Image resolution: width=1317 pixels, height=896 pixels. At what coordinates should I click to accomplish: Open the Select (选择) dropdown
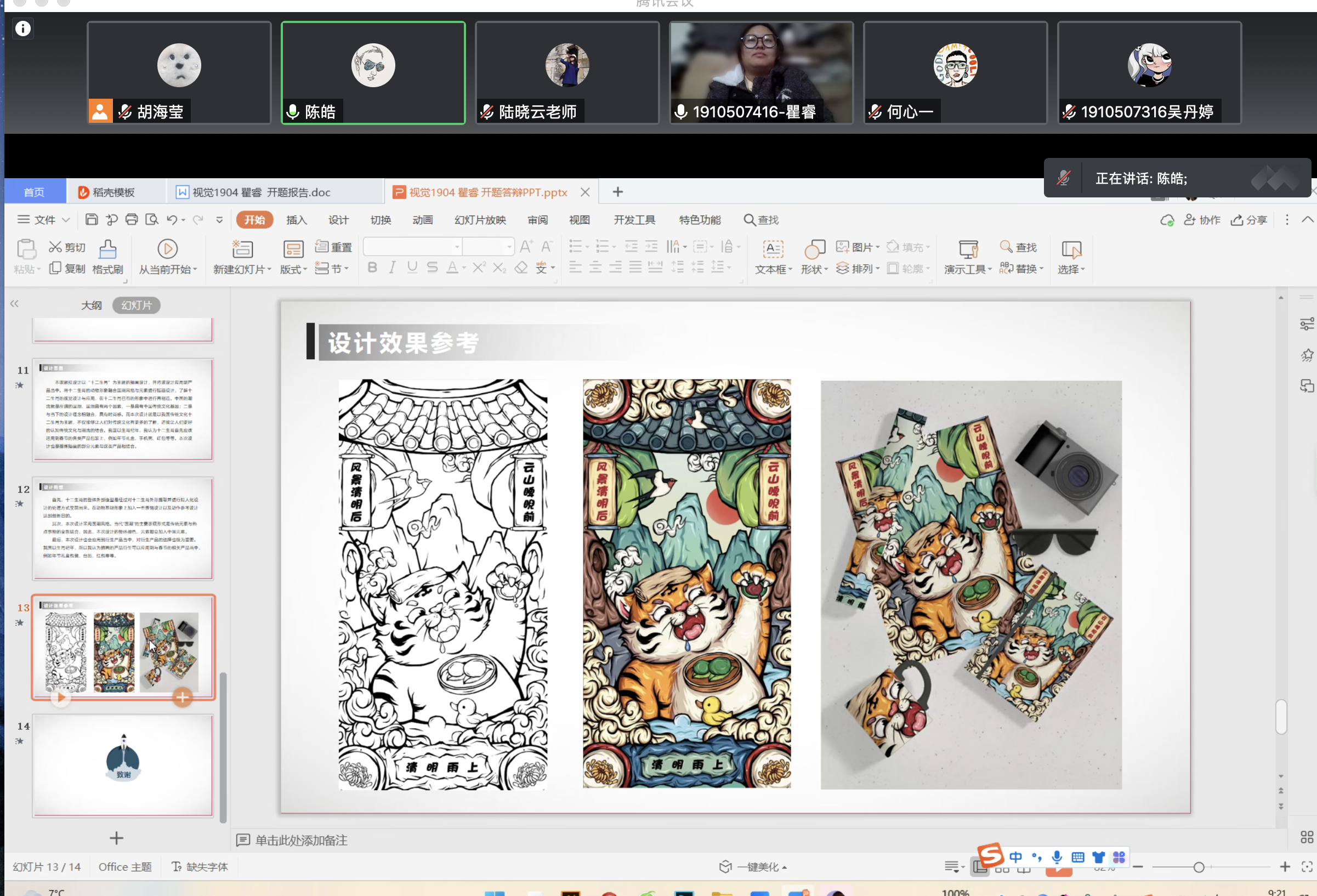click(1071, 269)
